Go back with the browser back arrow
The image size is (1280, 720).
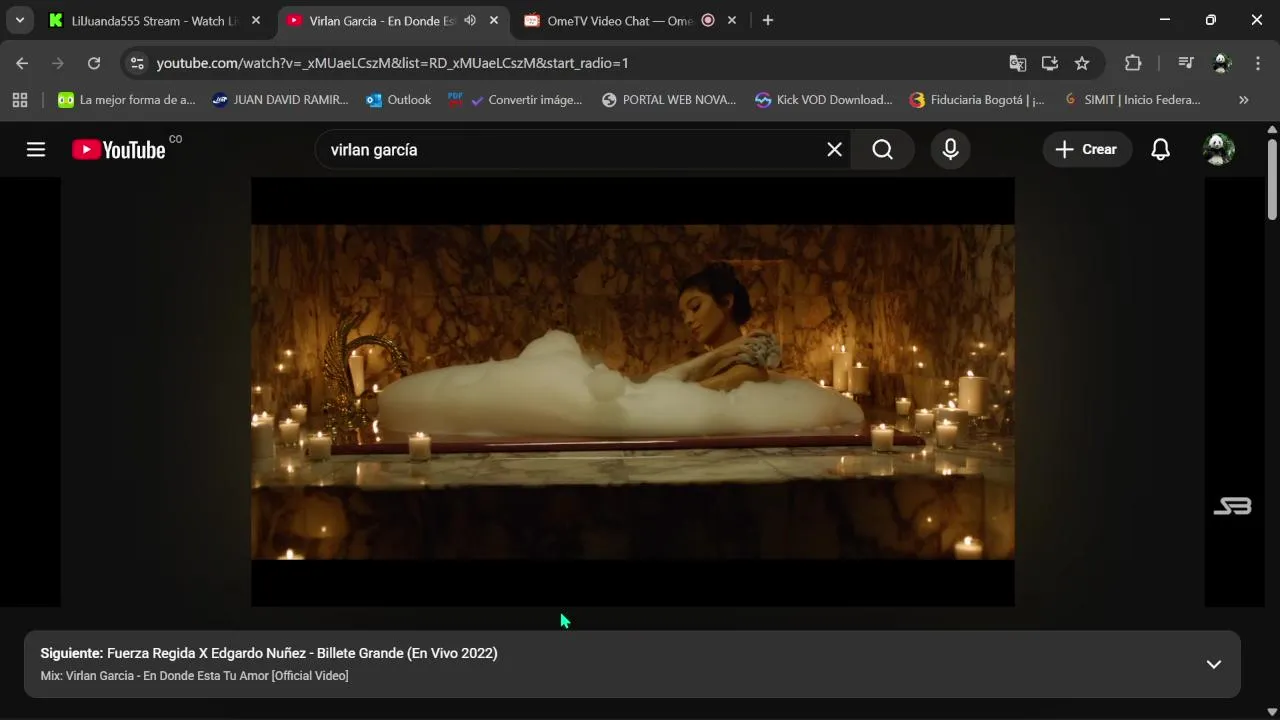22,63
